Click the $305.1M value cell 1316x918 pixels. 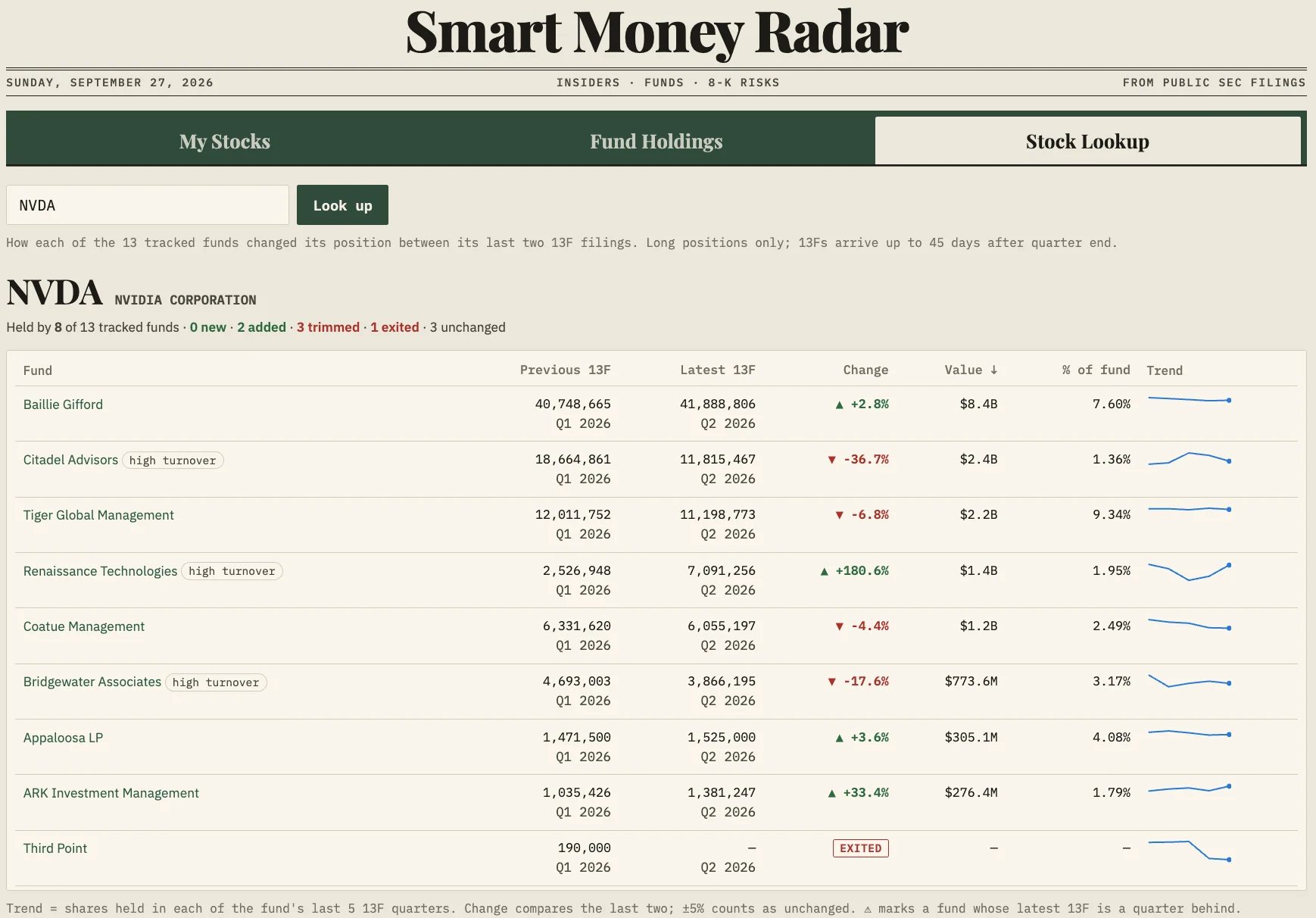pyautogui.click(x=971, y=738)
